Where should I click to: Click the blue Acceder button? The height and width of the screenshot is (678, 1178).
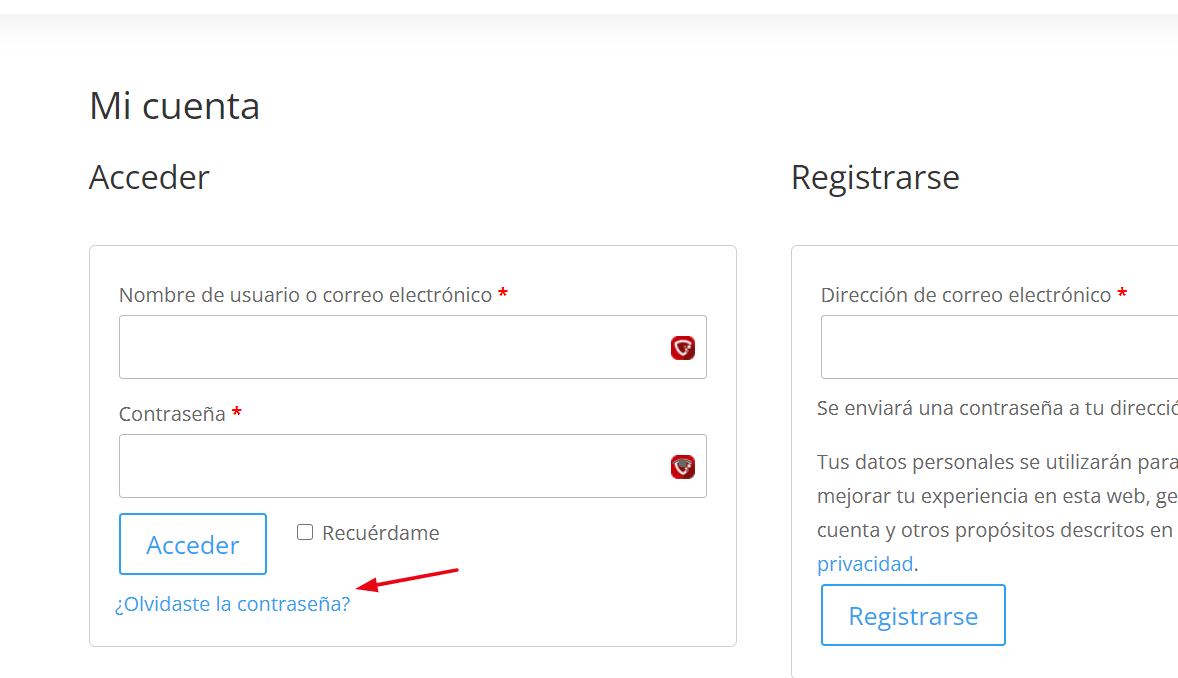click(x=192, y=544)
